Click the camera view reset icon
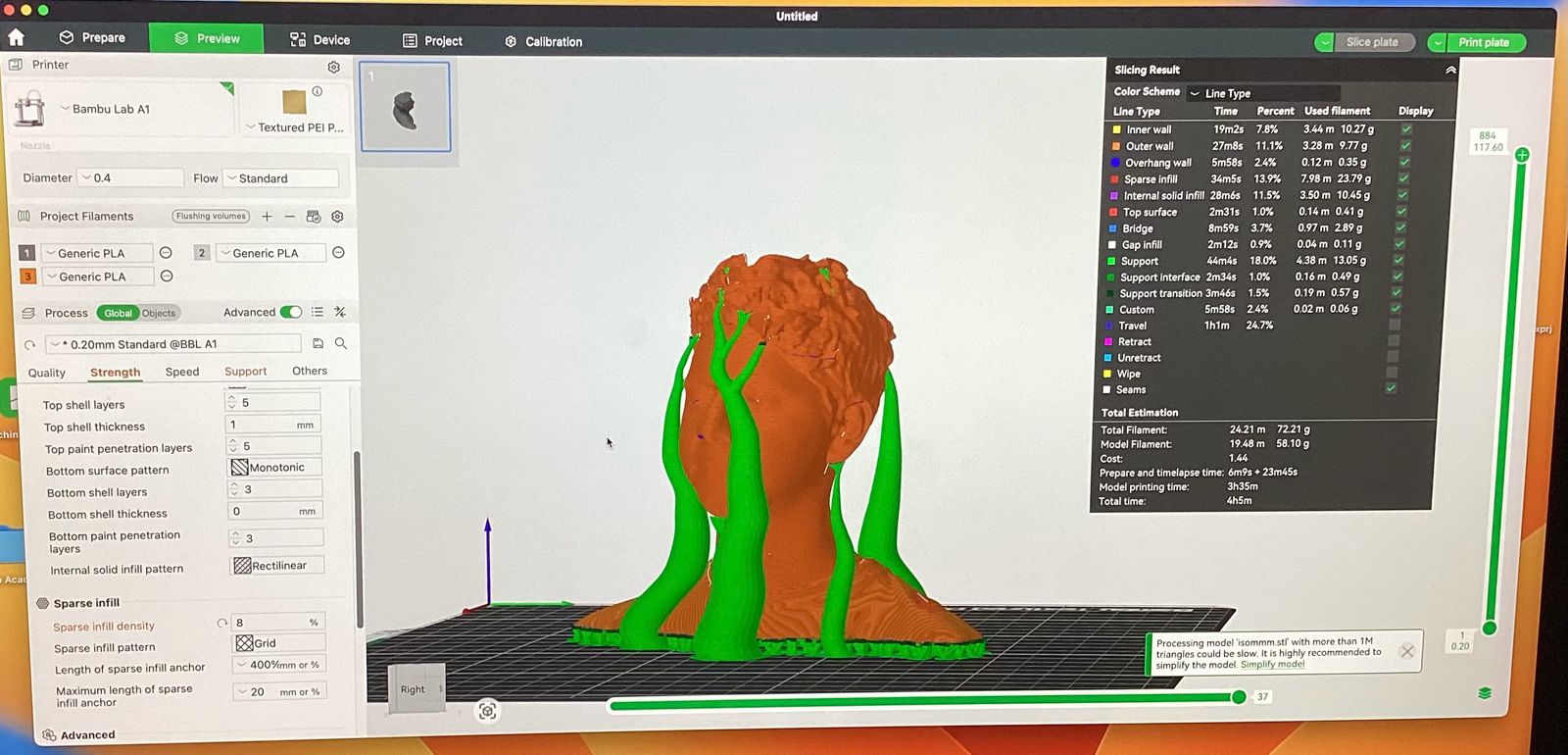 (x=487, y=711)
